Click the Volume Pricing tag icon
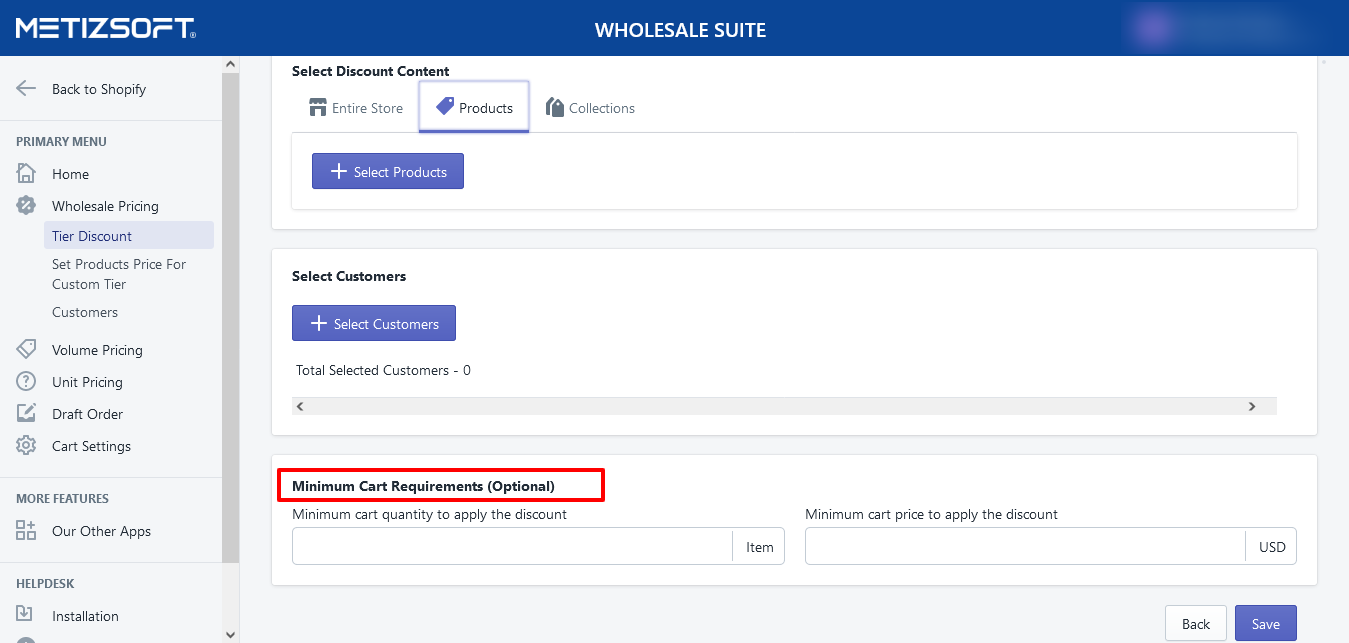Screen dimensions: 1349x643 [26, 350]
